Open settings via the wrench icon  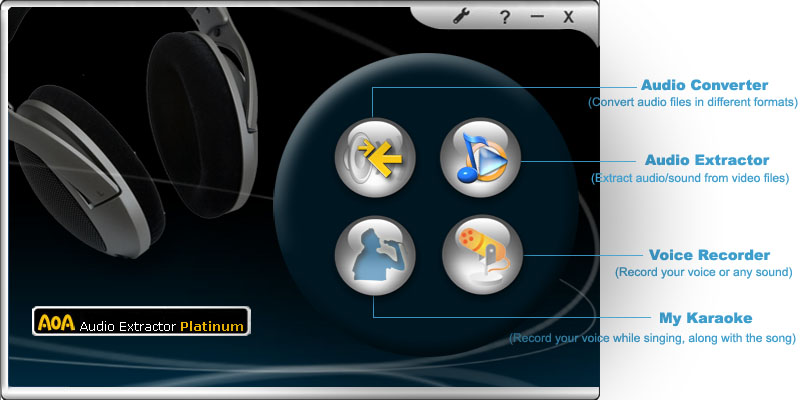(462, 16)
